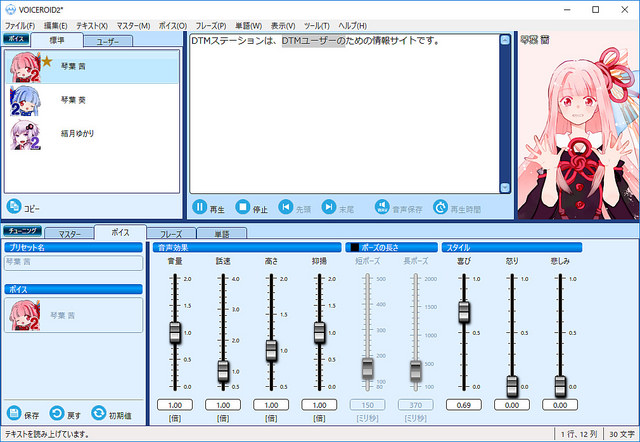Click the 音声保存 save audio icon

click(x=382, y=207)
